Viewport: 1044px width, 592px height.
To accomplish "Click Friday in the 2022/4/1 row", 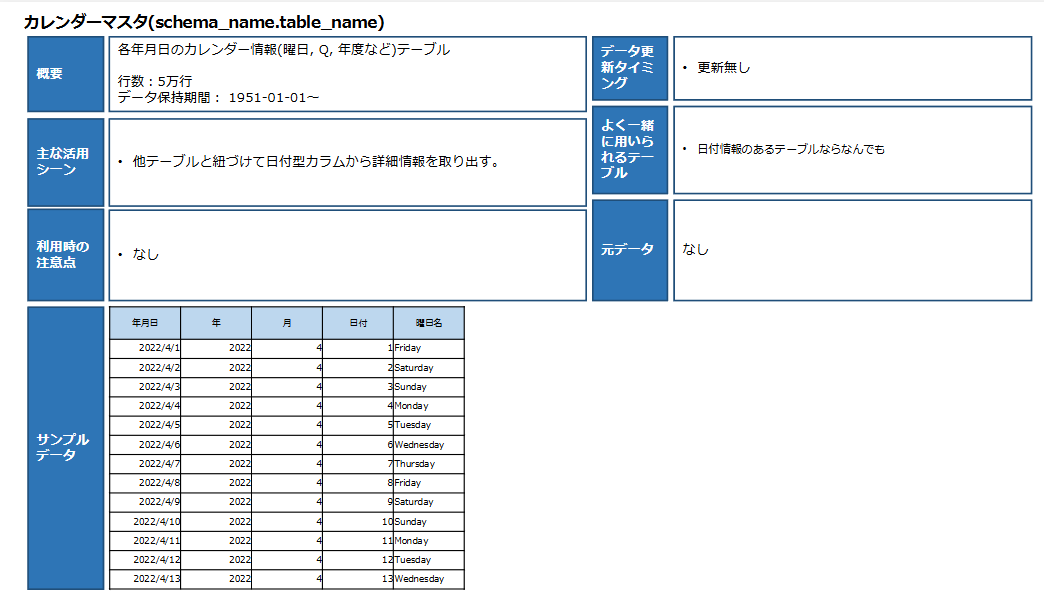I will click(429, 348).
